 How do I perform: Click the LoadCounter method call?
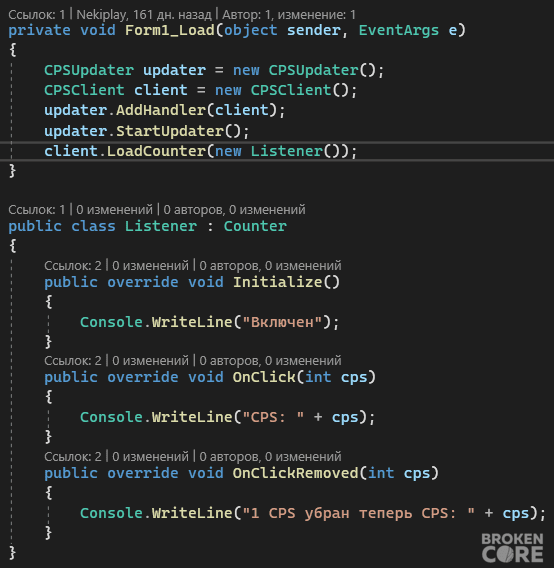(156, 151)
